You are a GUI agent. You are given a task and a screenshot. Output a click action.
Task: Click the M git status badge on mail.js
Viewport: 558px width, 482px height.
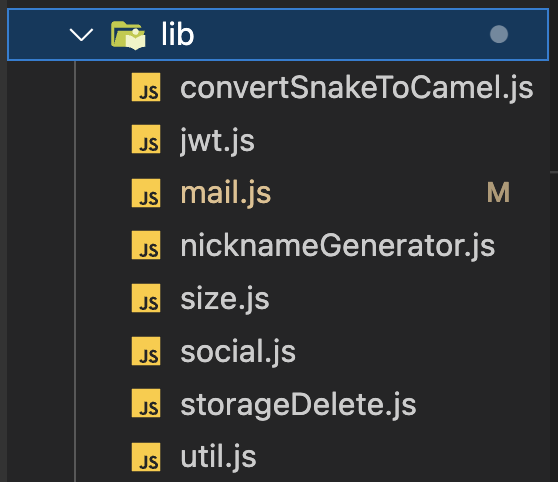coord(498,193)
